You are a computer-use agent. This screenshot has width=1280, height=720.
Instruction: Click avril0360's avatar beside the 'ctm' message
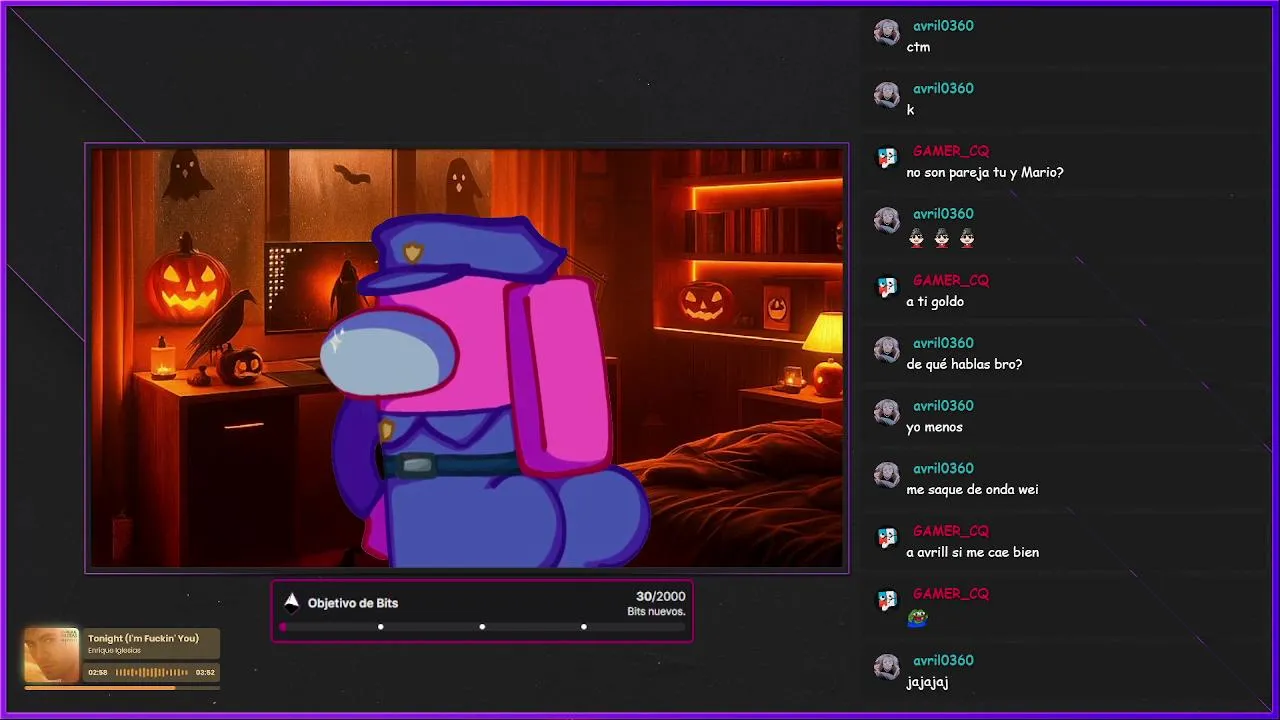[x=887, y=33]
